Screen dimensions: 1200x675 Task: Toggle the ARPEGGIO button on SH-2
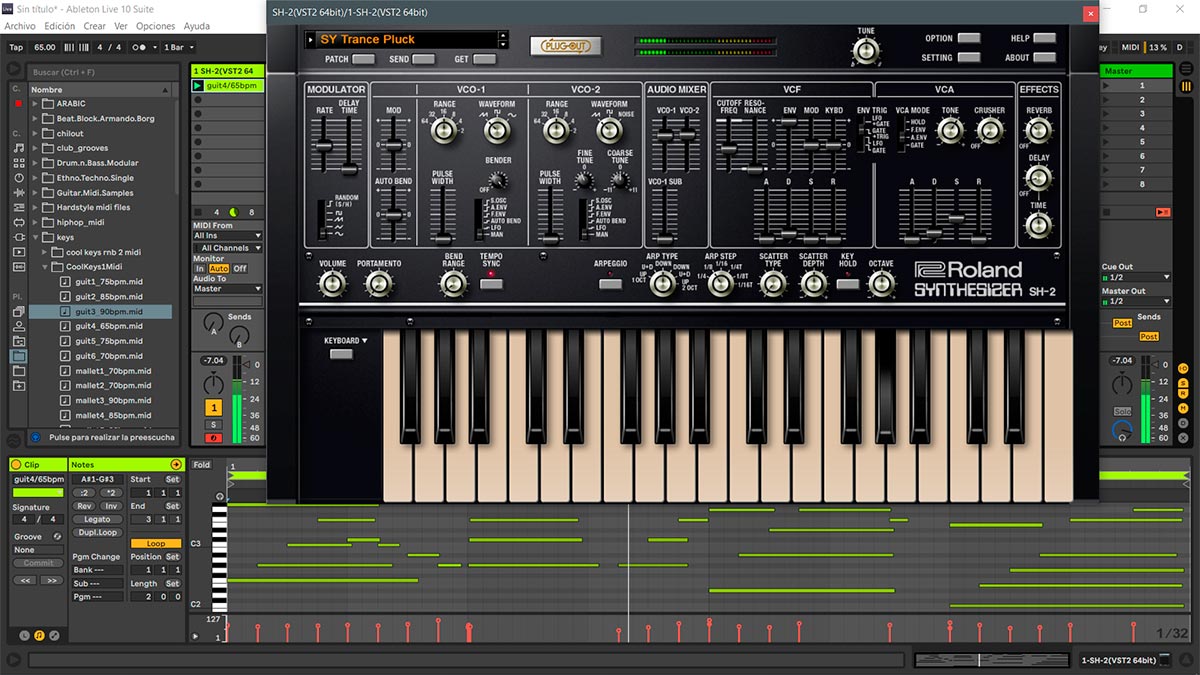610,284
